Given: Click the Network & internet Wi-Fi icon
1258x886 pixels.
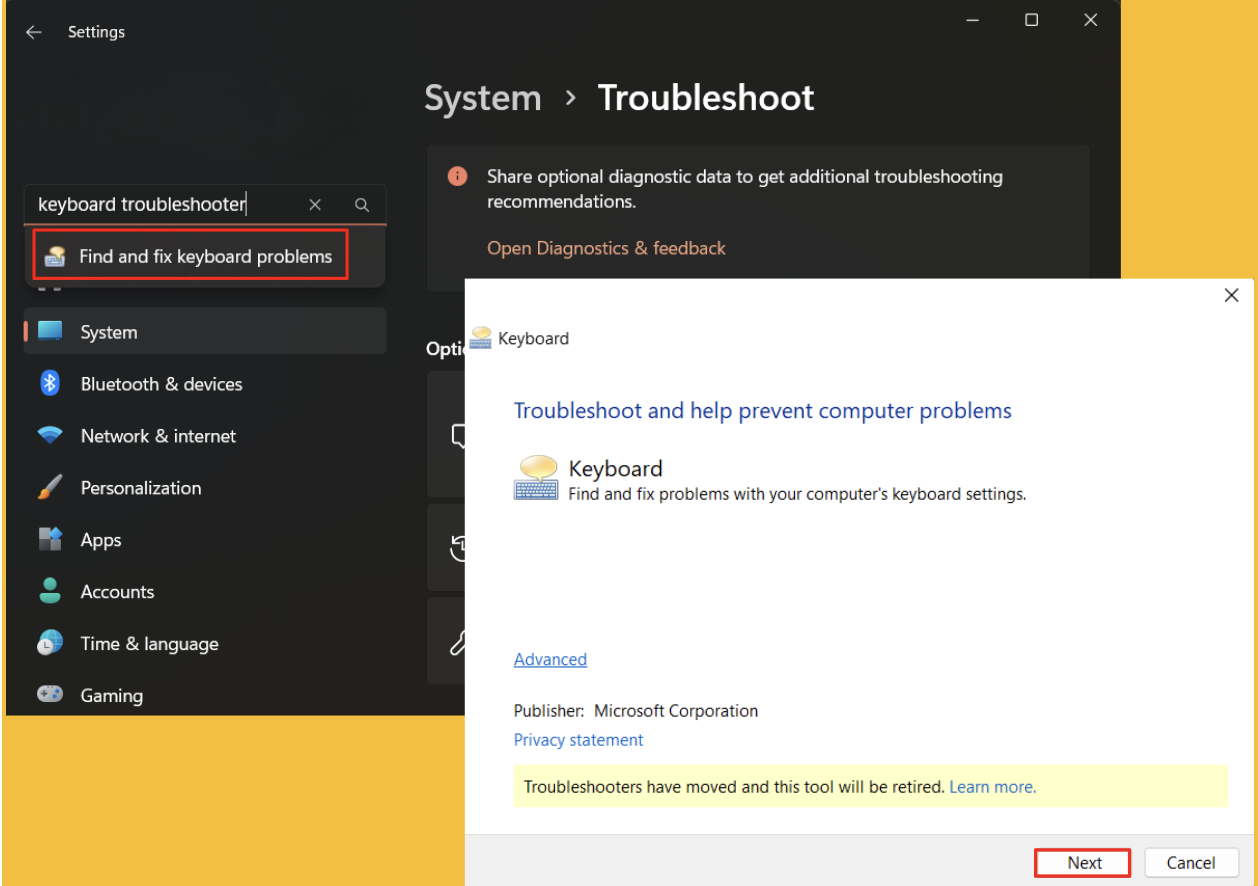Looking at the screenshot, I should (49, 436).
